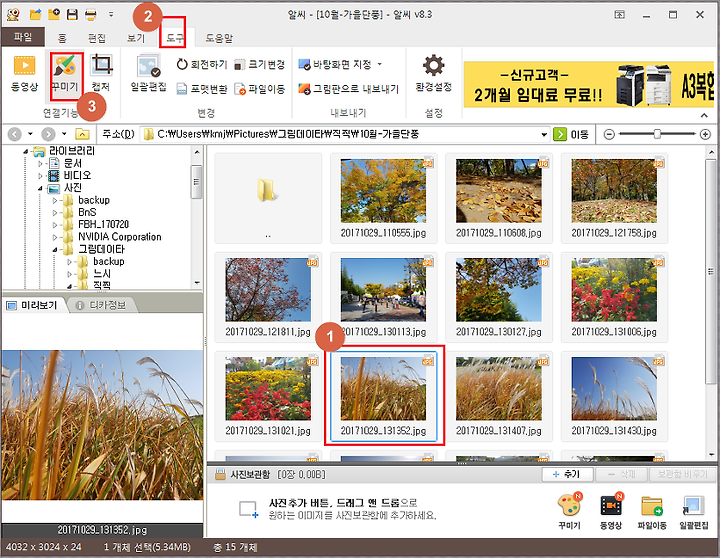The image size is (720, 558).
Task: Switch to the 도구 ribbon tab
Action: pyautogui.click(x=174, y=38)
